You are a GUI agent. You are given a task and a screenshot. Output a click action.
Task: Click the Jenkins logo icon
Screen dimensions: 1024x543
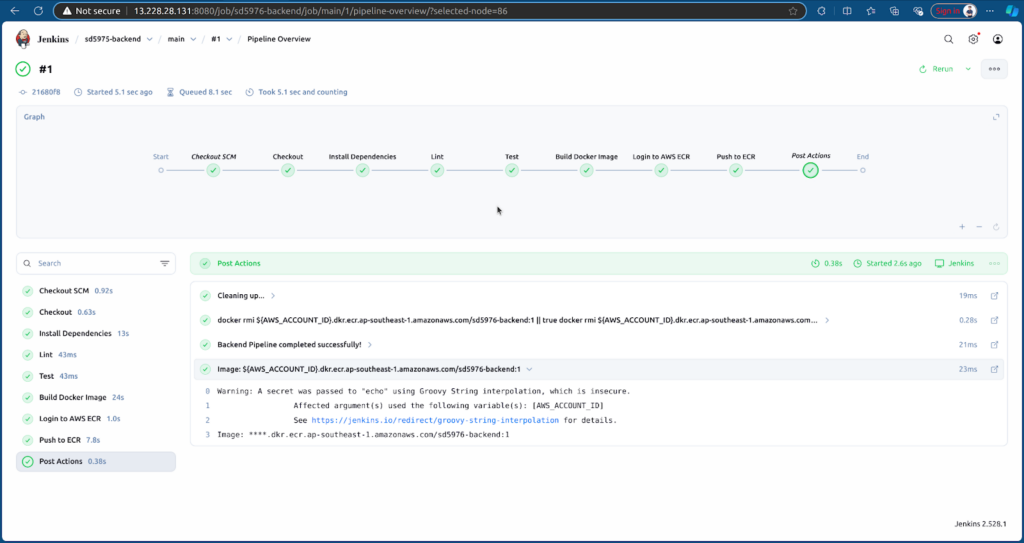pos(23,39)
